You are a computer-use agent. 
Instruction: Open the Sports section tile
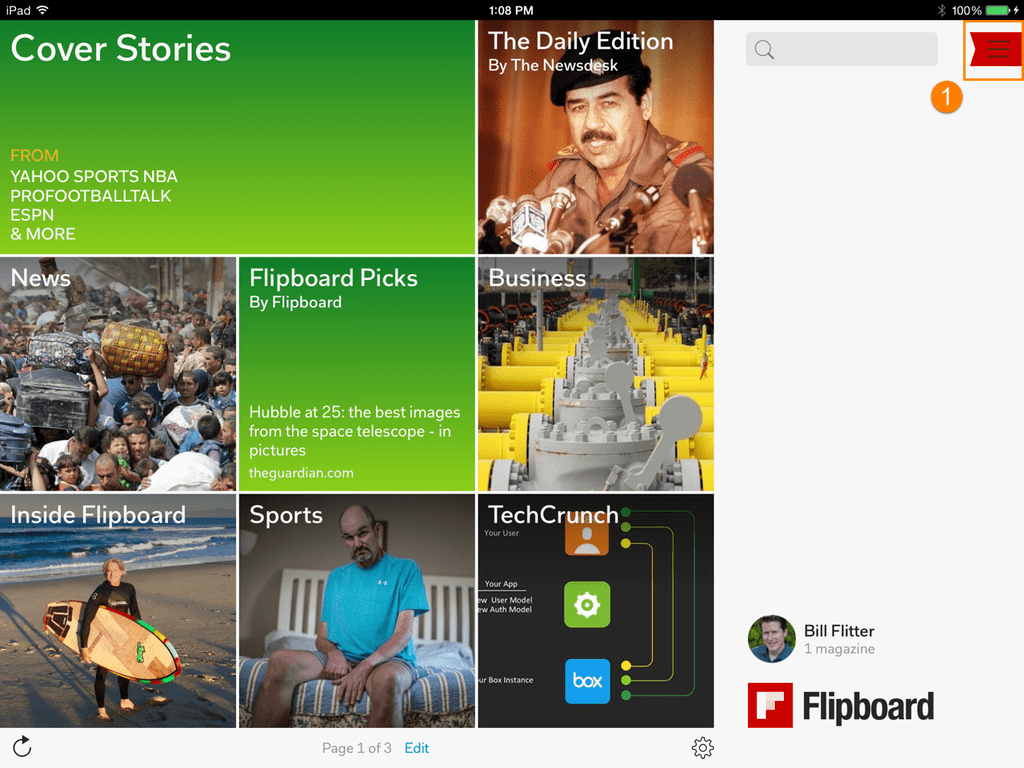[357, 611]
